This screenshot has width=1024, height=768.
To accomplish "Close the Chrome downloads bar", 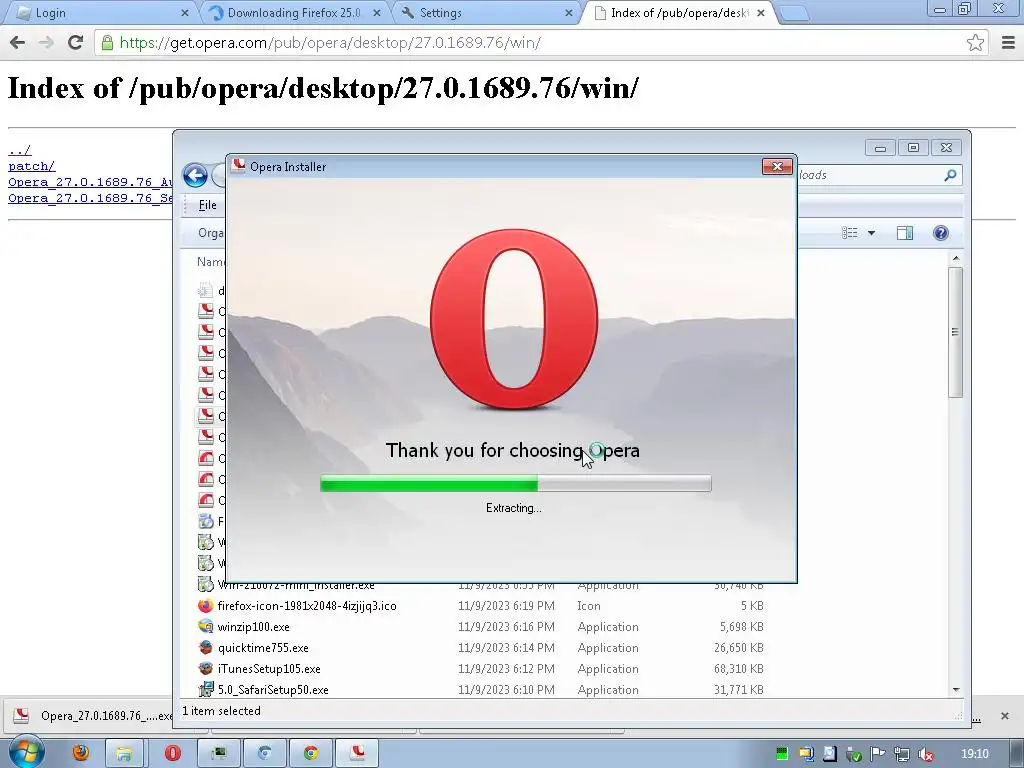I will 1005,716.
